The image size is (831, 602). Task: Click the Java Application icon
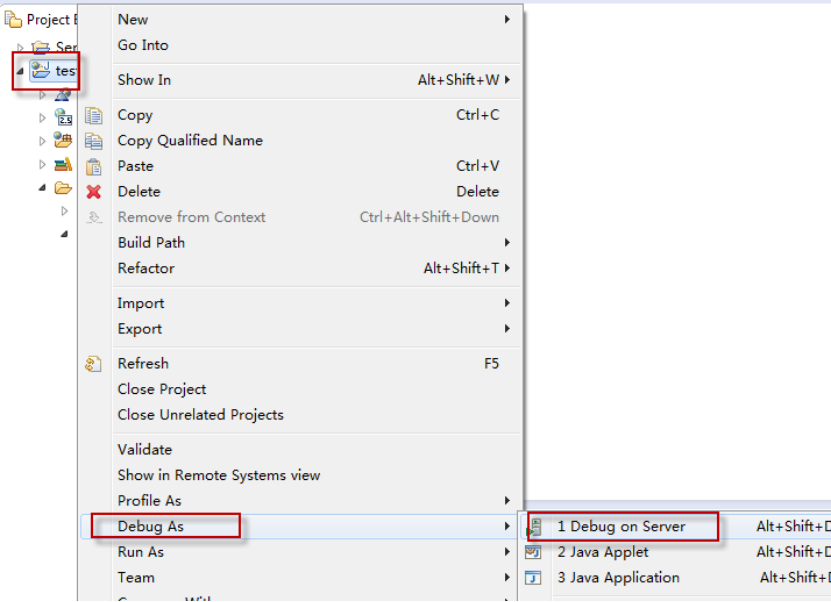click(533, 578)
